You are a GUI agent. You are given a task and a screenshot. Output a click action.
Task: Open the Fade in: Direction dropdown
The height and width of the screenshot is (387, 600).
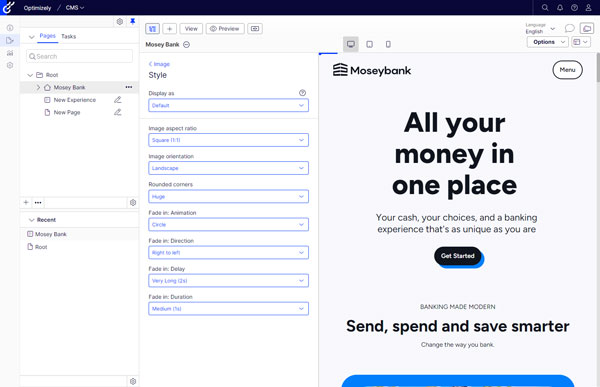(x=228, y=253)
